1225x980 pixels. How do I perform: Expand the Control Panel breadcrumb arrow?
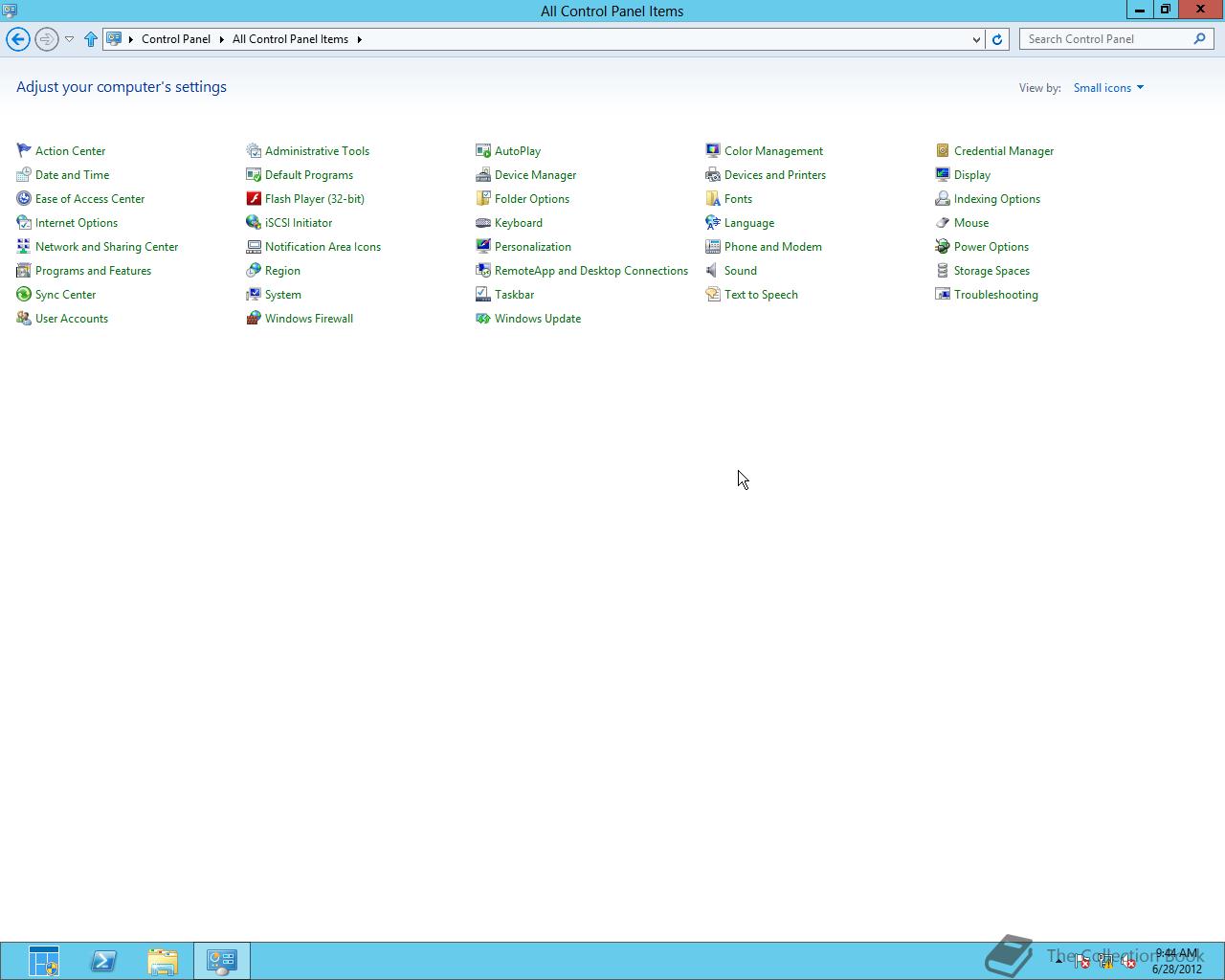(221, 39)
